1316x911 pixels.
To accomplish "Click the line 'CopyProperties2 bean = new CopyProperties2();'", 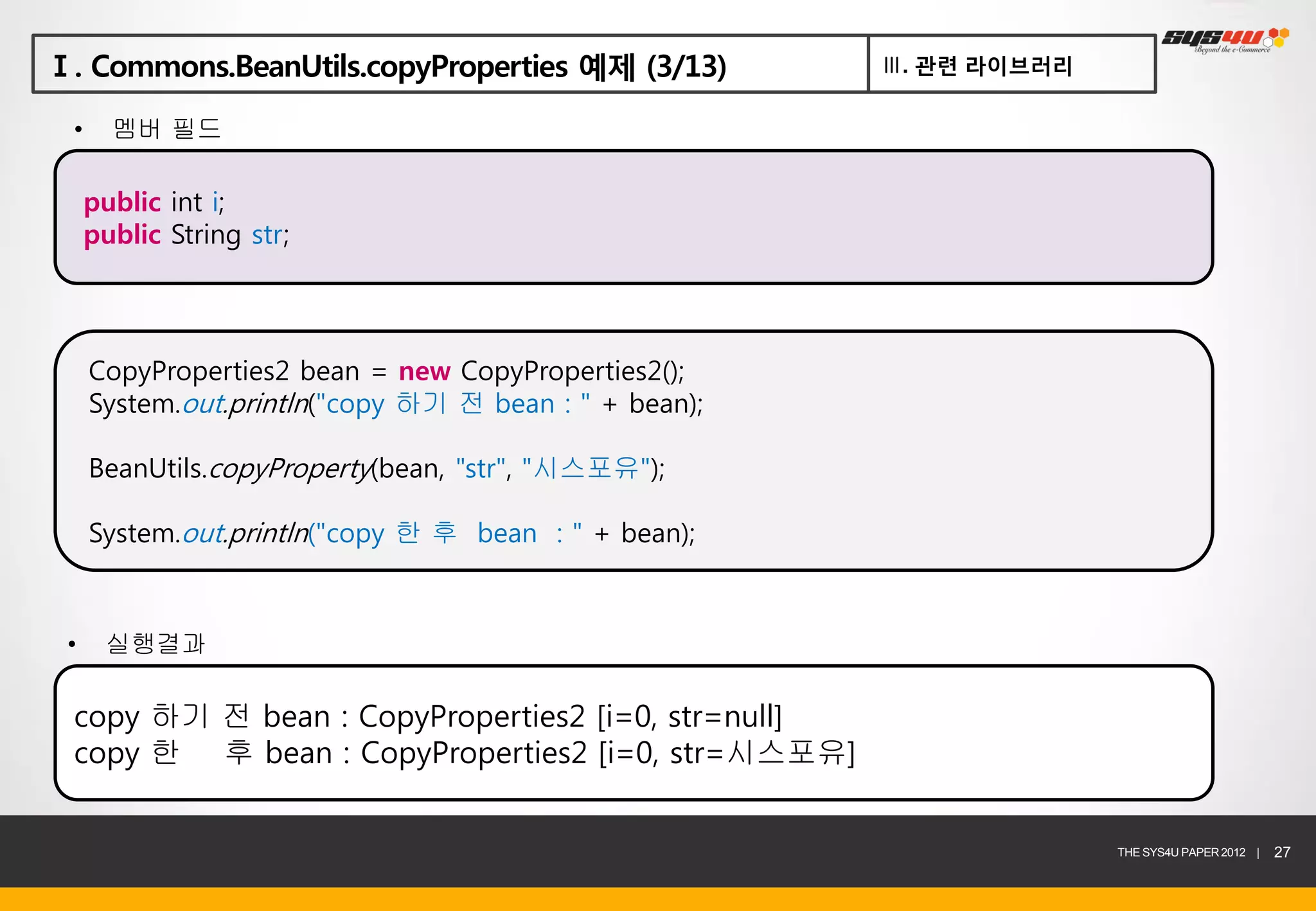I will pos(387,371).
